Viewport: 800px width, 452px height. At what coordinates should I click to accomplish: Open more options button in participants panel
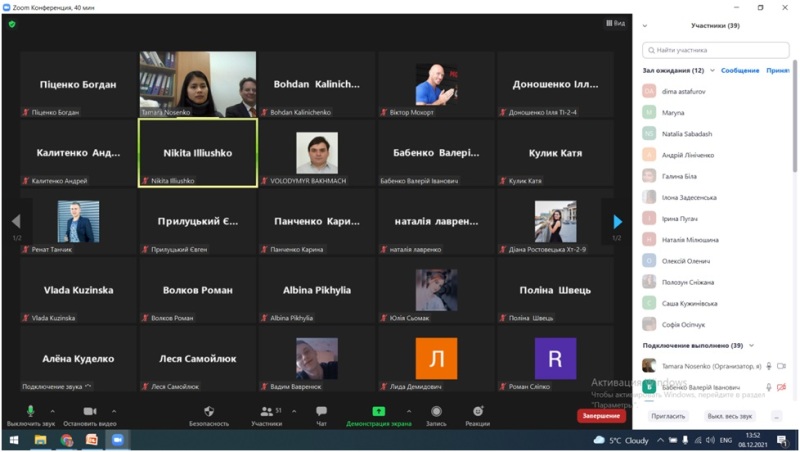777,416
